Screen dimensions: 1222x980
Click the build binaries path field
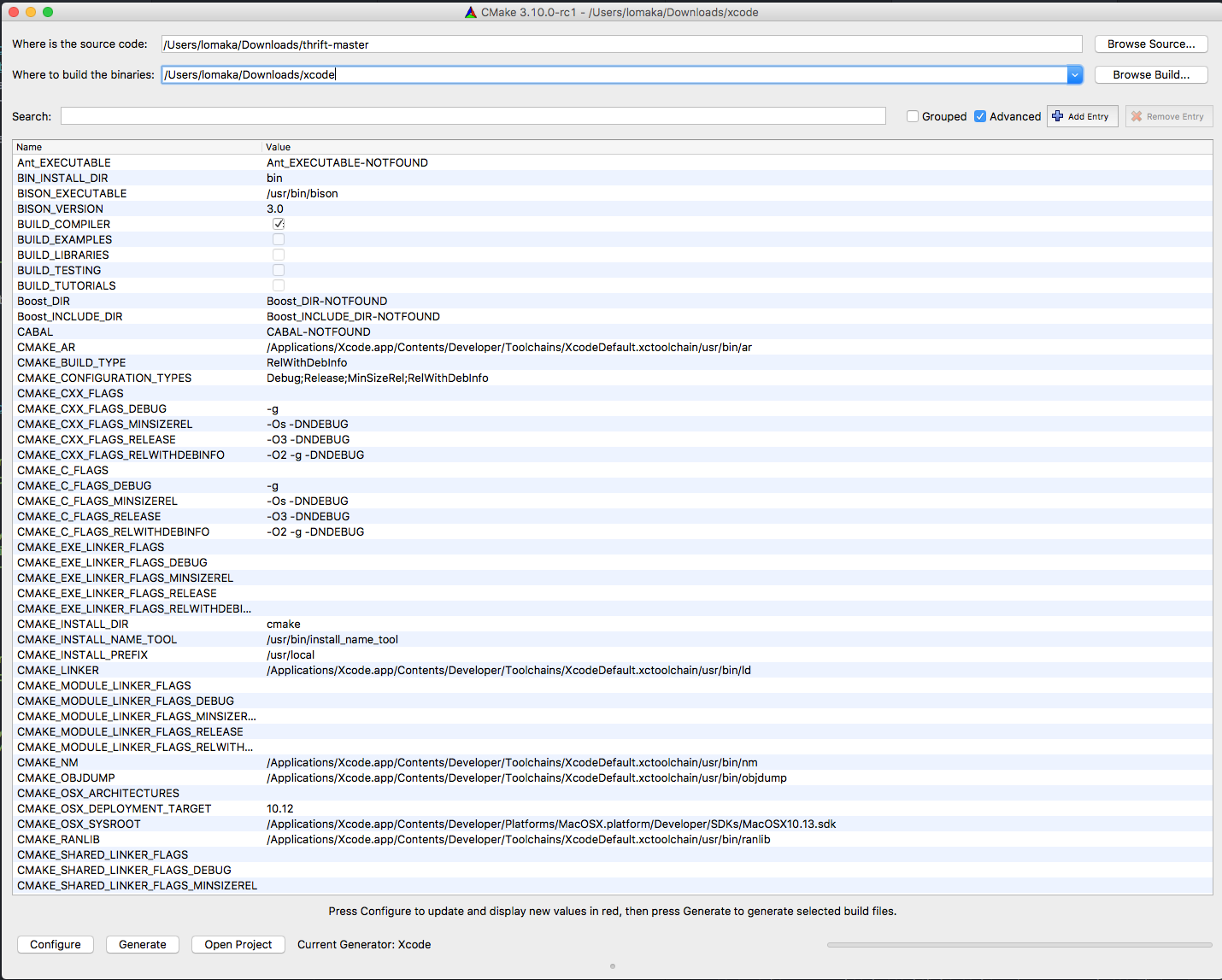(x=614, y=75)
